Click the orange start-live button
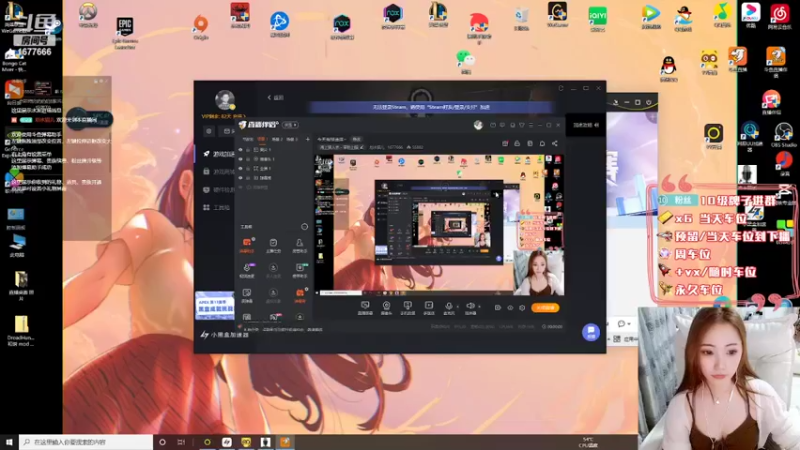The height and width of the screenshot is (450, 800). coord(545,308)
